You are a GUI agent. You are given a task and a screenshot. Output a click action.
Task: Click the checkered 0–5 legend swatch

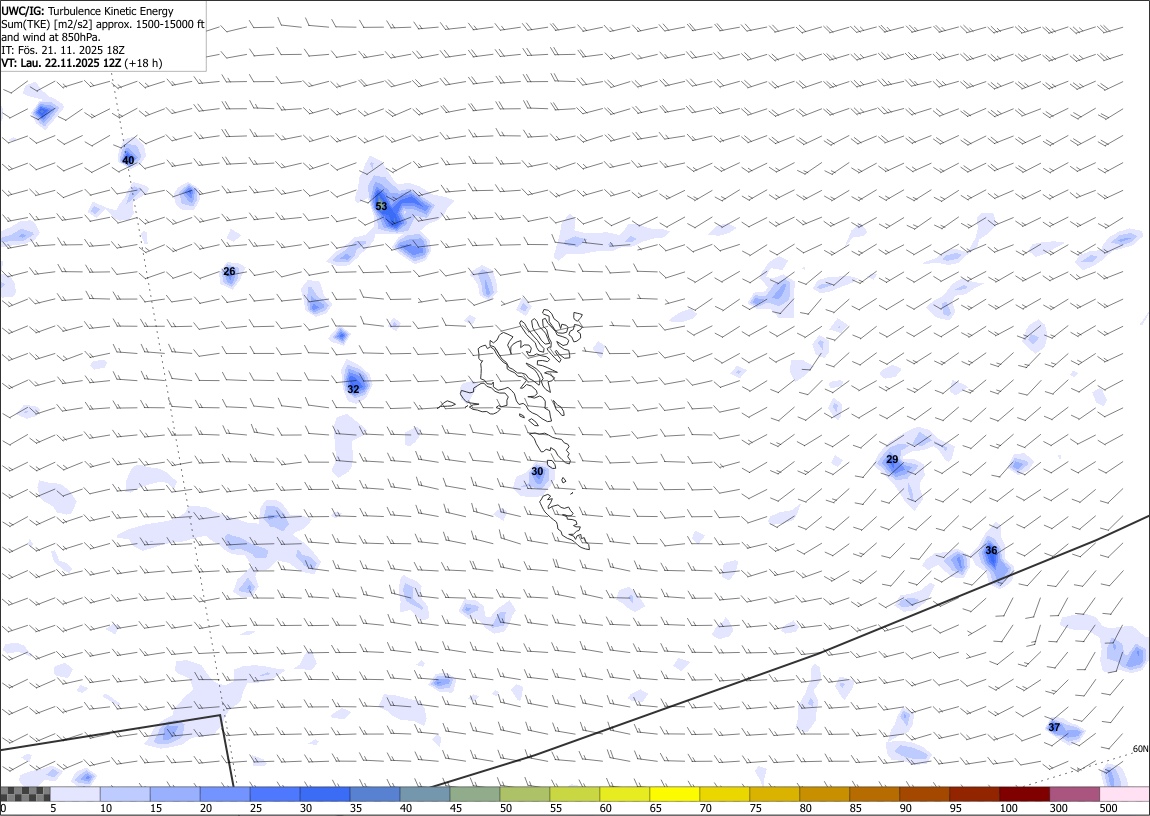click(x=26, y=794)
